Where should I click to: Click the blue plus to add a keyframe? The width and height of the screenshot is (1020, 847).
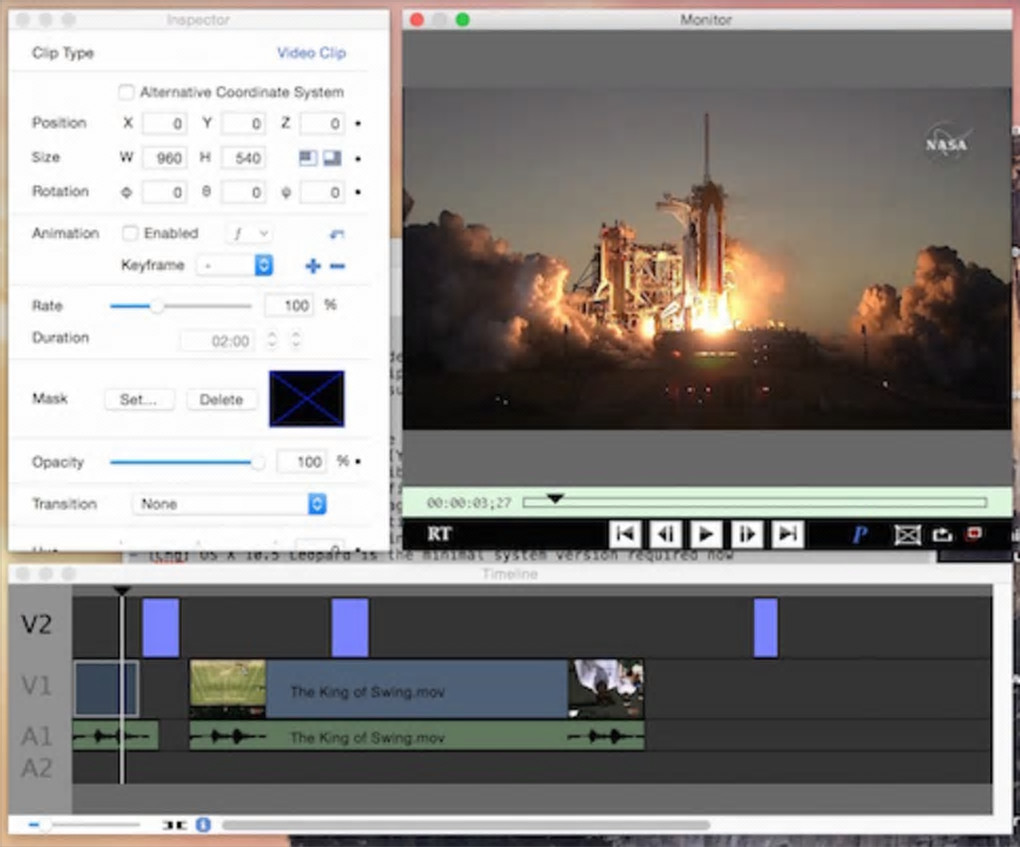[313, 266]
